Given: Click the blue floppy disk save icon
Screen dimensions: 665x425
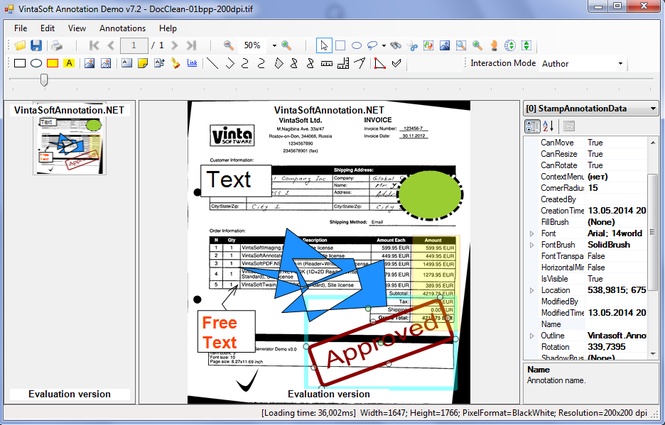Looking at the screenshot, I should click(36, 45).
